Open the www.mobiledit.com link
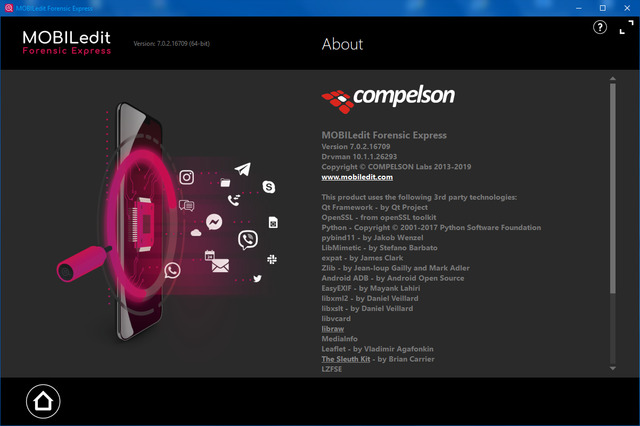Viewport: 640px width, 426px height. point(357,177)
